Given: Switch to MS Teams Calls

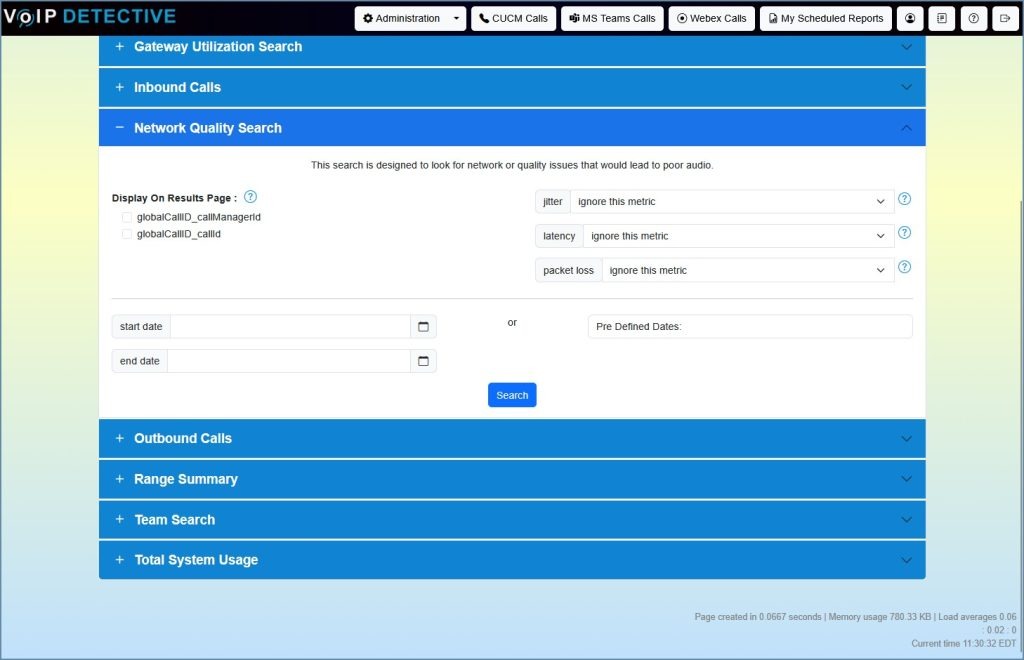Looking at the screenshot, I should pyautogui.click(x=611, y=17).
